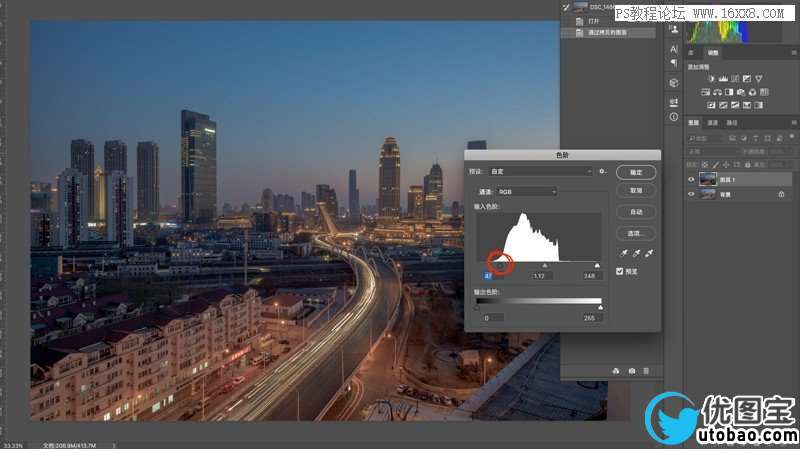The width and height of the screenshot is (800, 449).
Task: Switch to the 调整 (Adjustments) tab
Action: point(713,53)
